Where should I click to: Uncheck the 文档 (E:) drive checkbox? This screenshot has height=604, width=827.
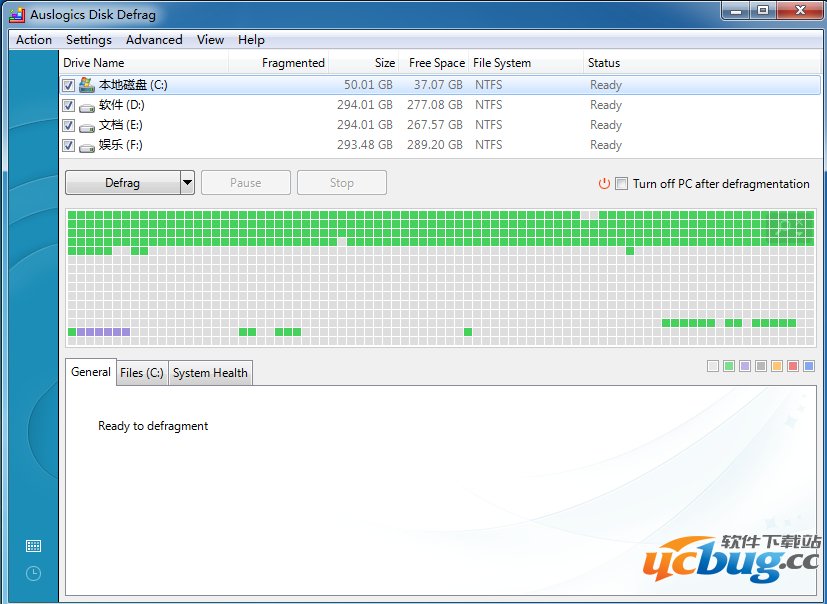[67, 125]
